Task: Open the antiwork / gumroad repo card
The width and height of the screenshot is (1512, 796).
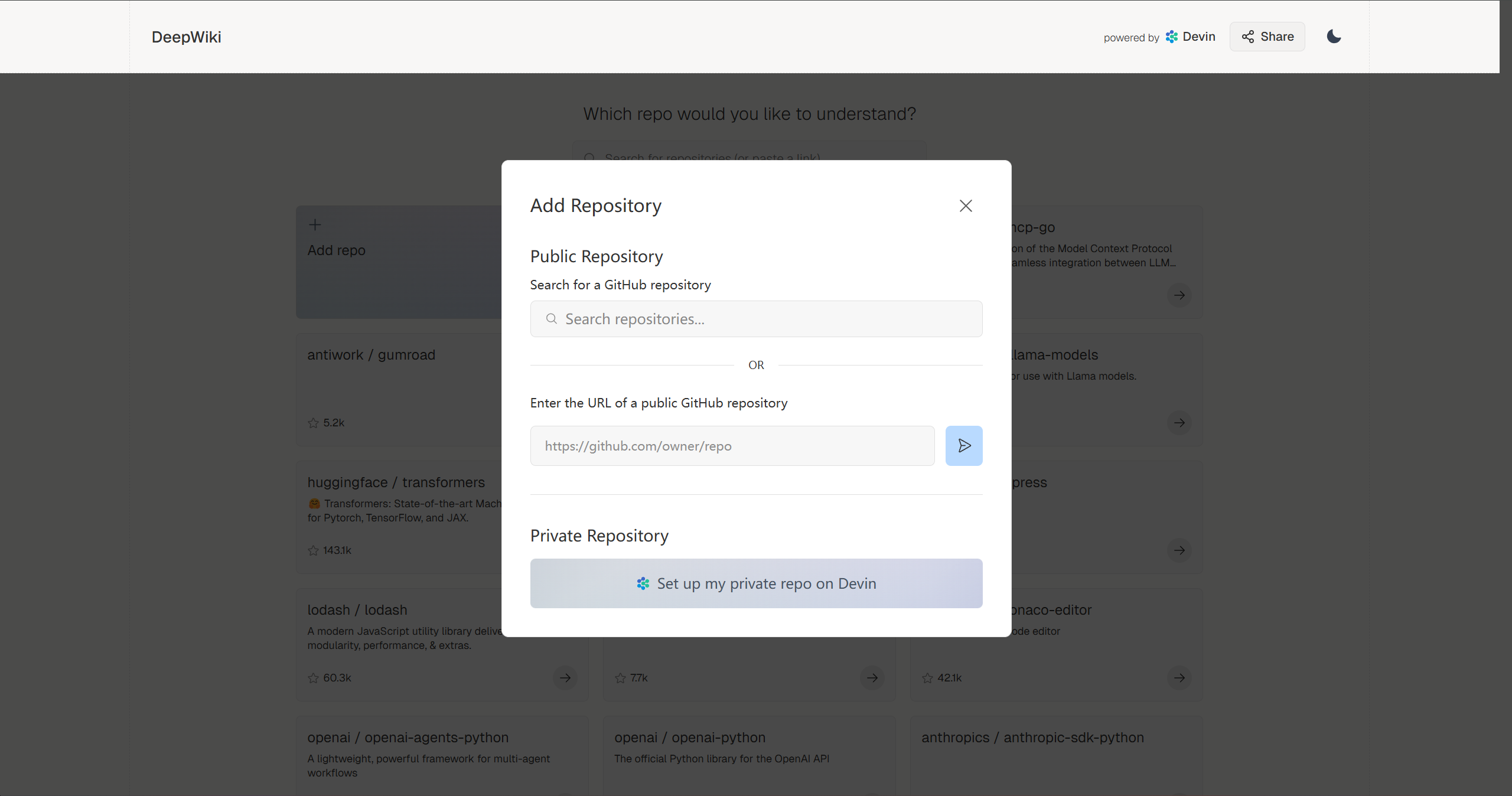Action: click(x=371, y=355)
